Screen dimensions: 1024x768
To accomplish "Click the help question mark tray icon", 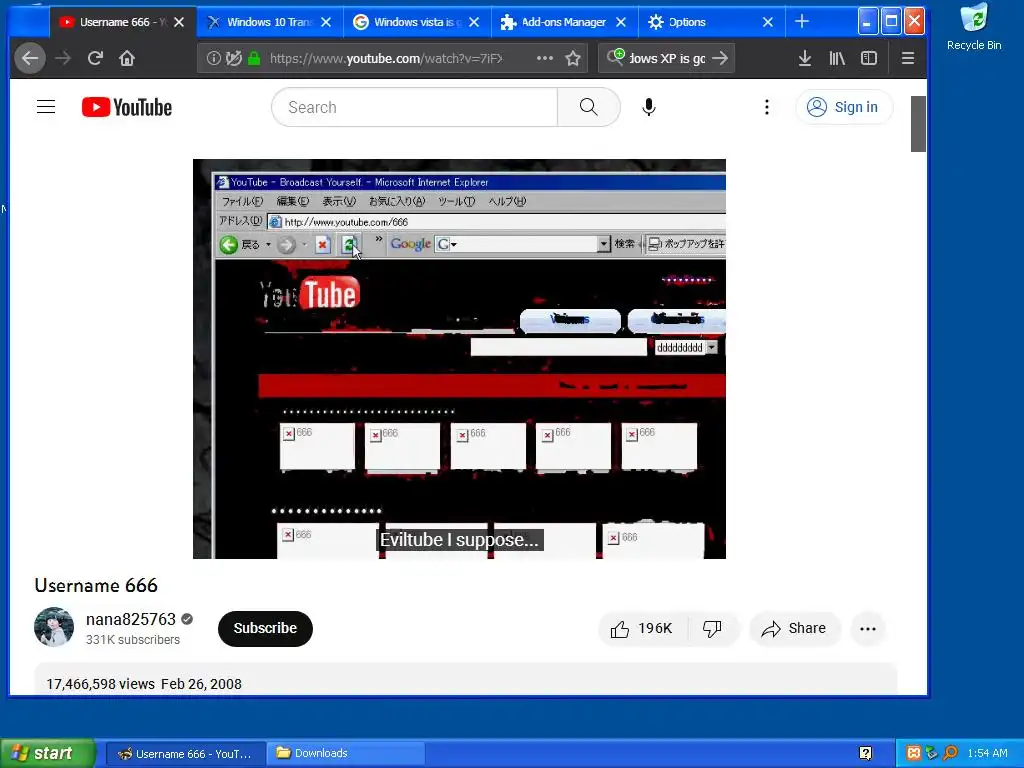I will click(x=865, y=754).
